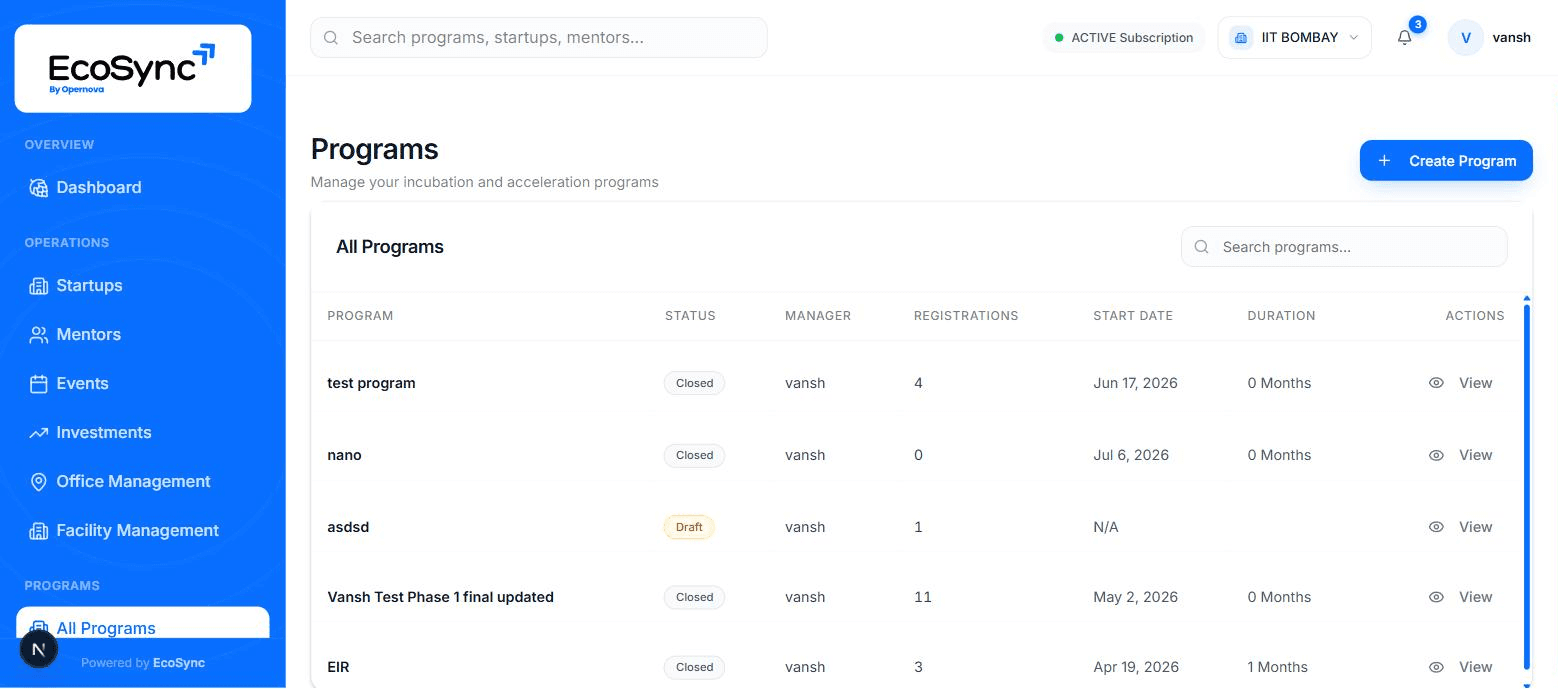Click the test program name cell
The width and height of the screenshot is (1558, 698).
pos(371,383)
